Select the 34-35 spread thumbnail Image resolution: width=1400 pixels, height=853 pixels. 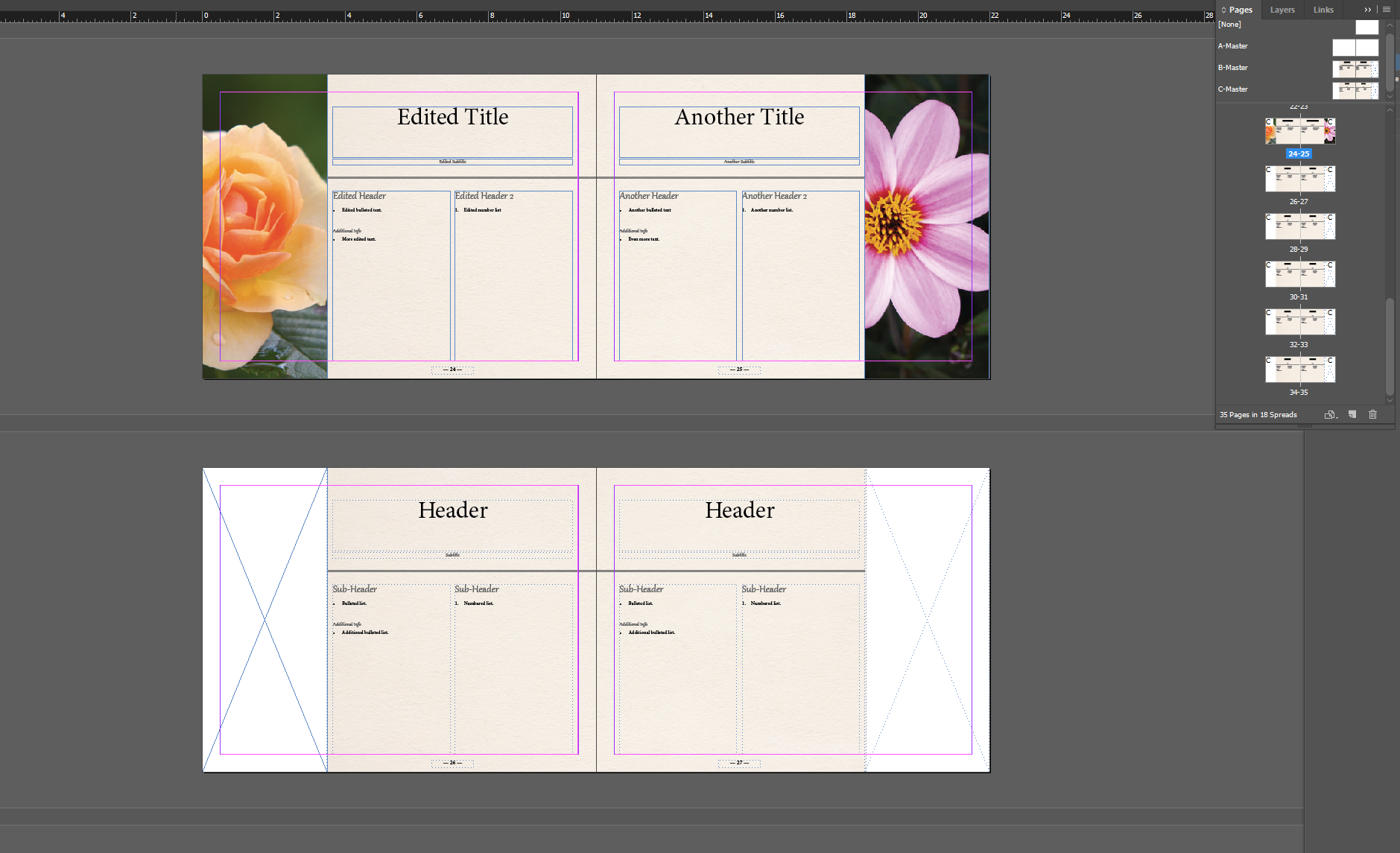coord(1300,370)
